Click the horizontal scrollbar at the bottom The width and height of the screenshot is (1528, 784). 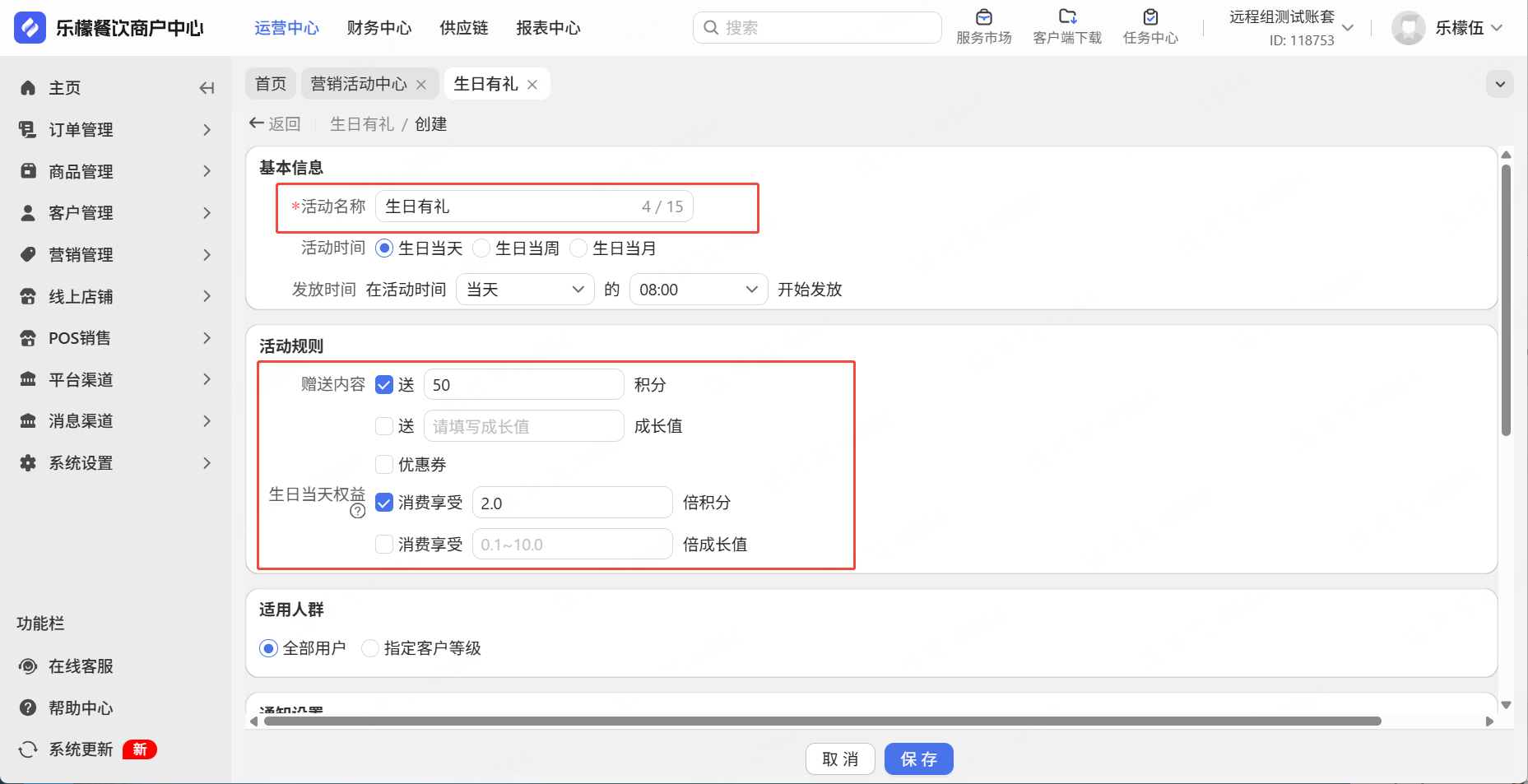click(821, 721)
